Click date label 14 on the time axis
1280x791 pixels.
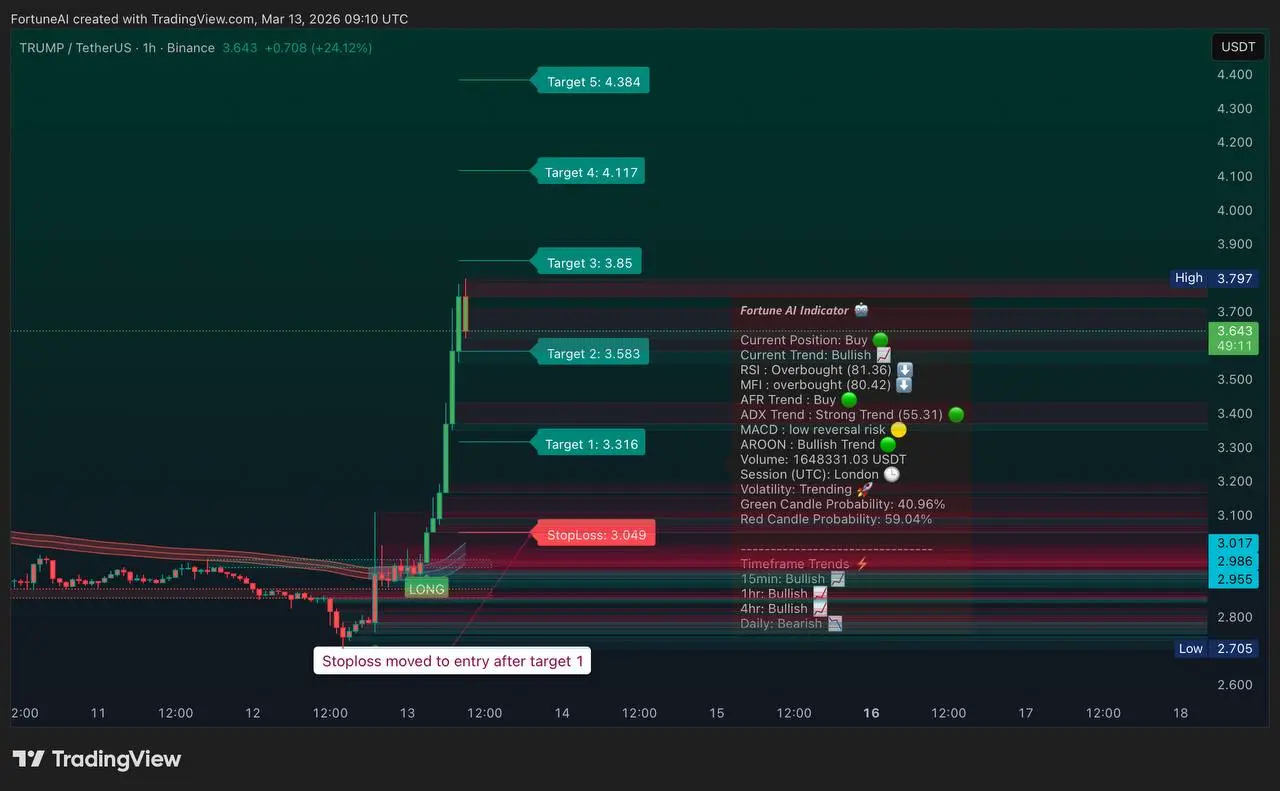click(x=562, y=713)
